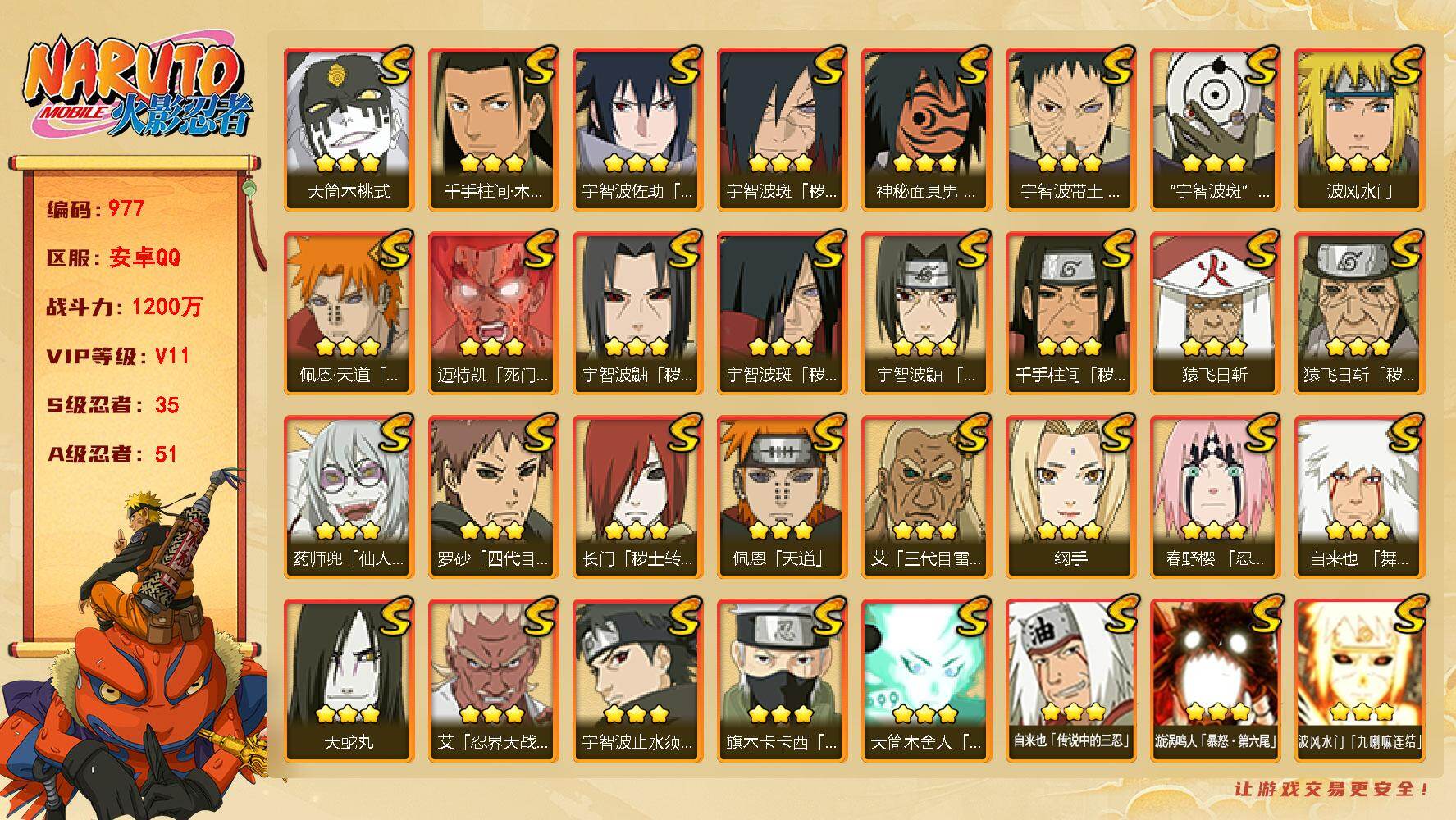The image size is (1456, 820).
Task: Open 波风水门「九喇嘛连结」card
Action: 1359,681
